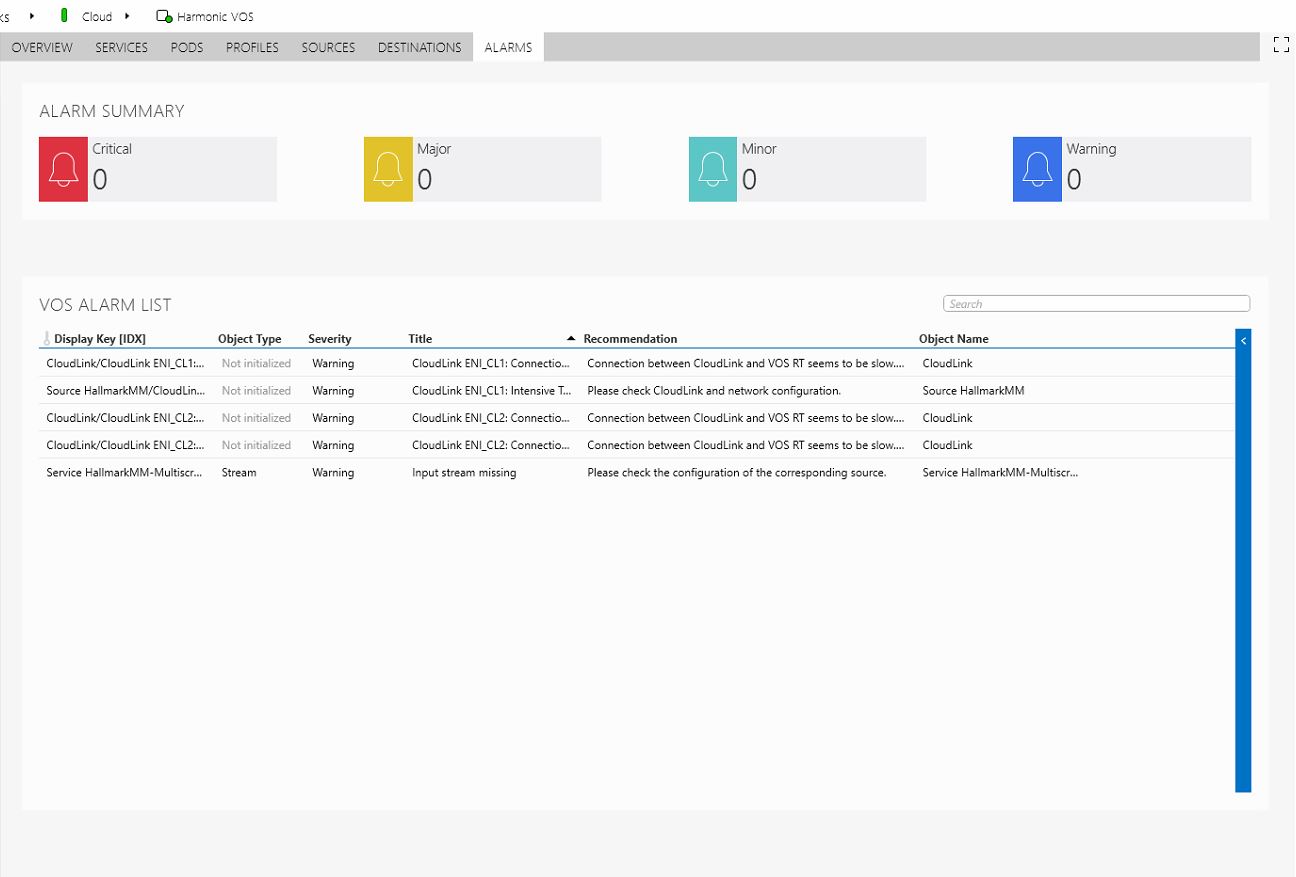Switch to the OVERVIEW tab
The image size is (1296, 877).
tap(42, 47)
